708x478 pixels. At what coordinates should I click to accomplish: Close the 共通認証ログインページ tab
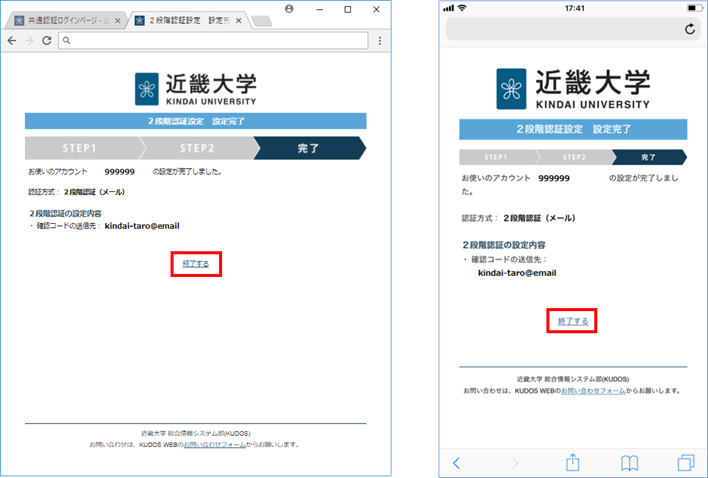pyautogui.click(x=118, y=21)
